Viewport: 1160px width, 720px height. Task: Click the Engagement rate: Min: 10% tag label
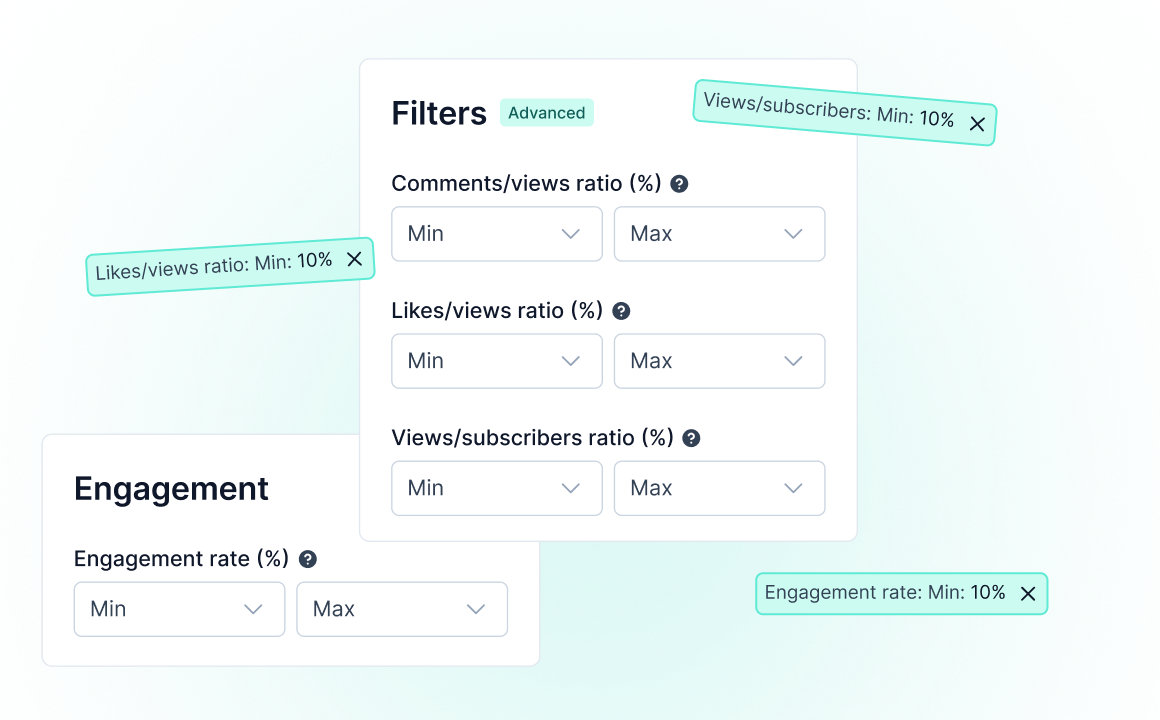[884, 593]
